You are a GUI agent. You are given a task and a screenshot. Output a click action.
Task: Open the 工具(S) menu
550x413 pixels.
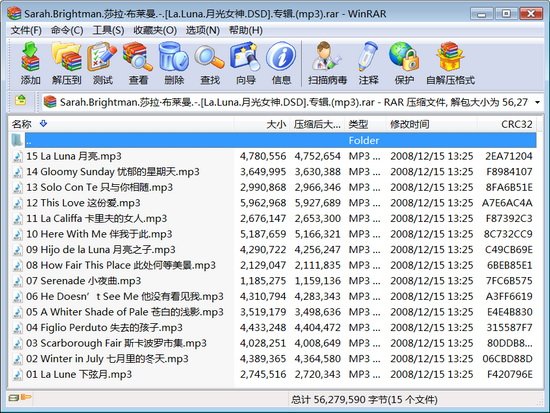pos(108,31)
